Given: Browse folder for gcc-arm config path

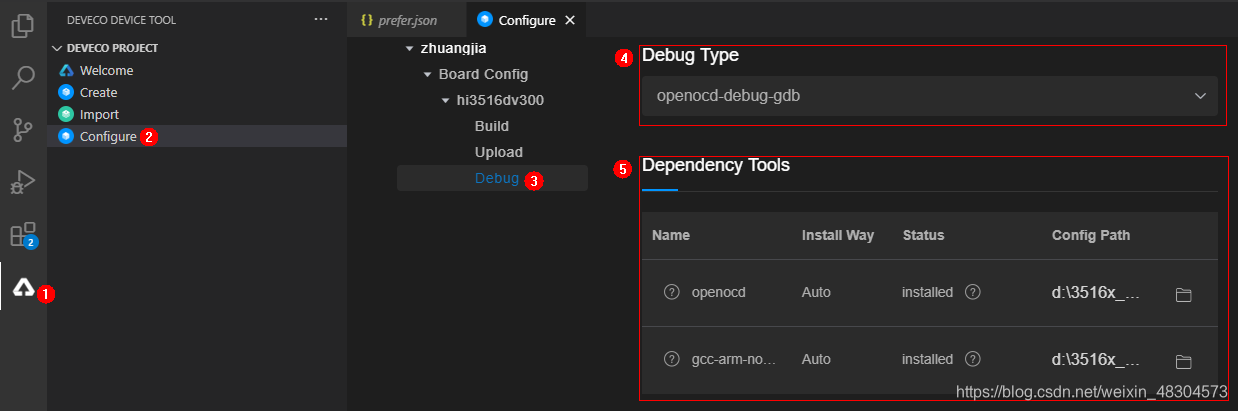Looking at the screenshot, I should click(x=1184, y=361).
